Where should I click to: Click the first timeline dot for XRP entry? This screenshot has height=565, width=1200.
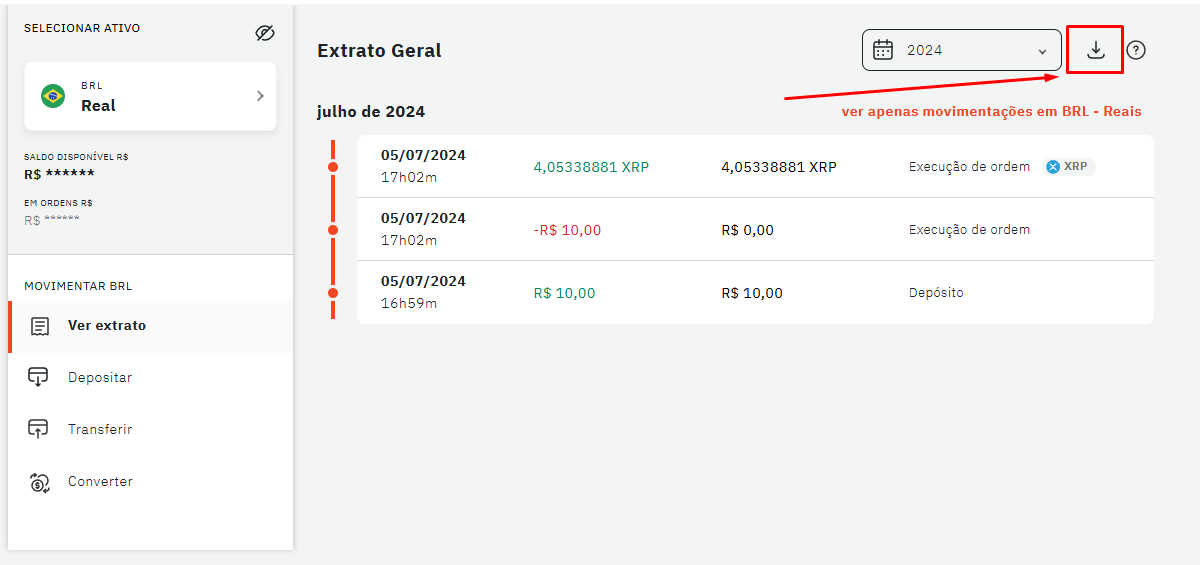click(x=333, y=167)
